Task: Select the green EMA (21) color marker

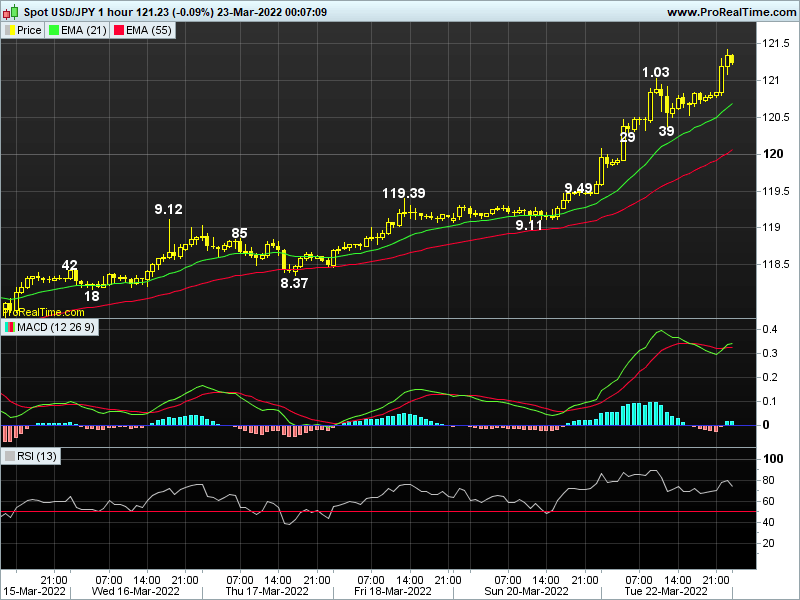Action: (52, 29)
